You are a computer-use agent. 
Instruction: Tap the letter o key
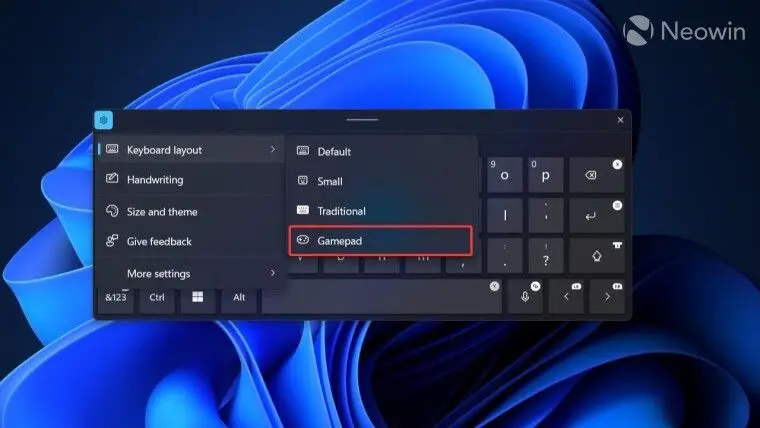tap(505, 175)
